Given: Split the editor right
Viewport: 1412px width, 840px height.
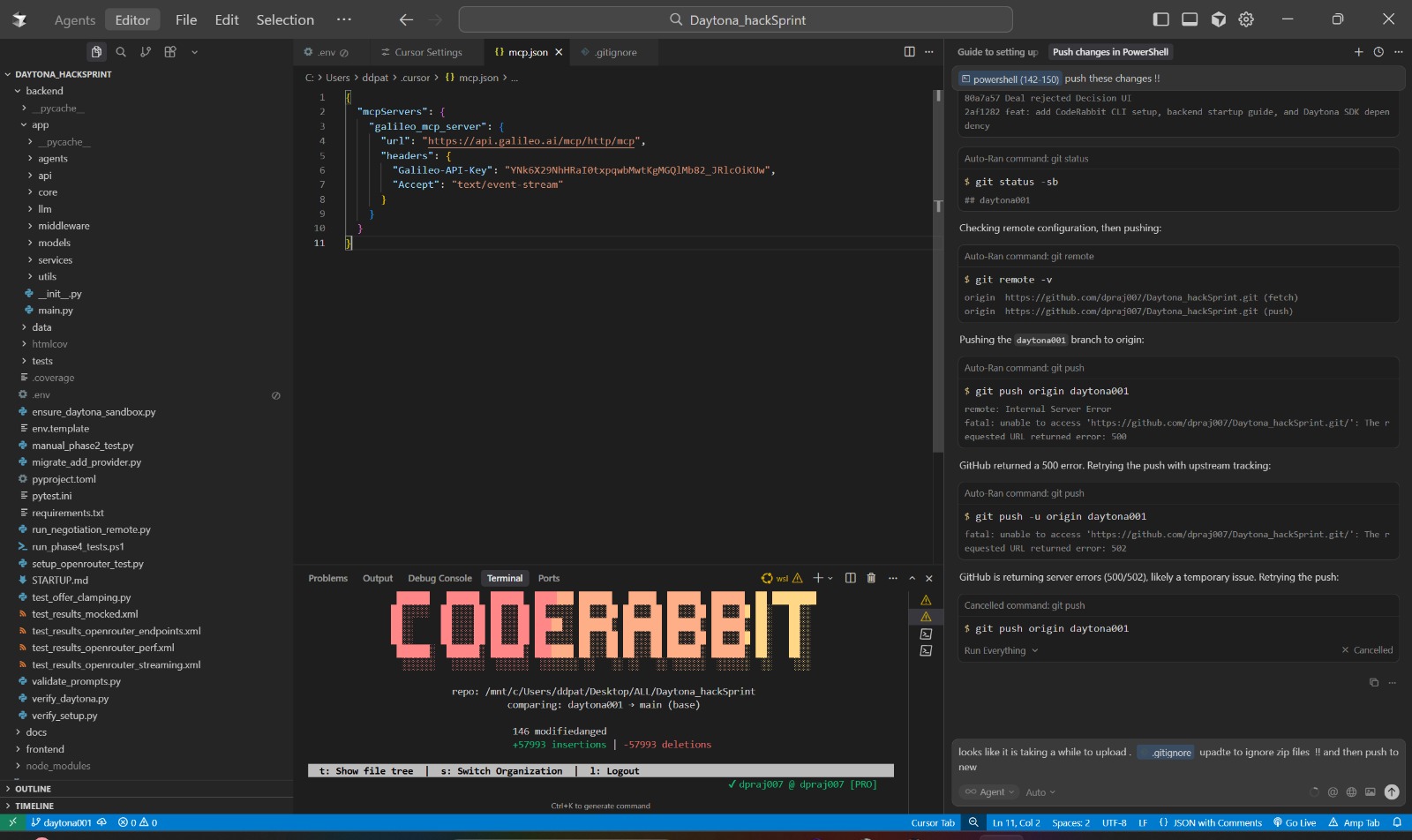Looking at the screenshot, I should [909, 52].
